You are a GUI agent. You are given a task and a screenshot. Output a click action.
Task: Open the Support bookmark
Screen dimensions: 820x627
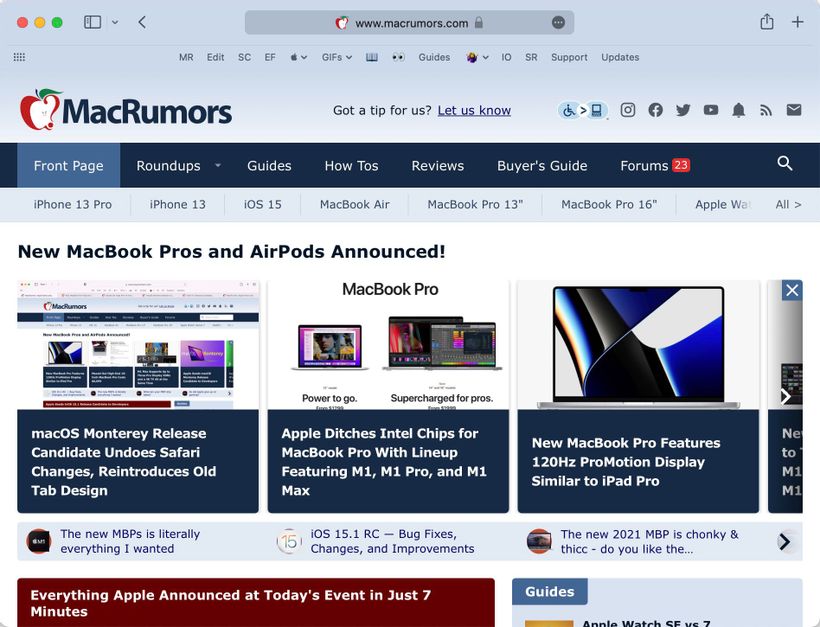tap(569, 57)
